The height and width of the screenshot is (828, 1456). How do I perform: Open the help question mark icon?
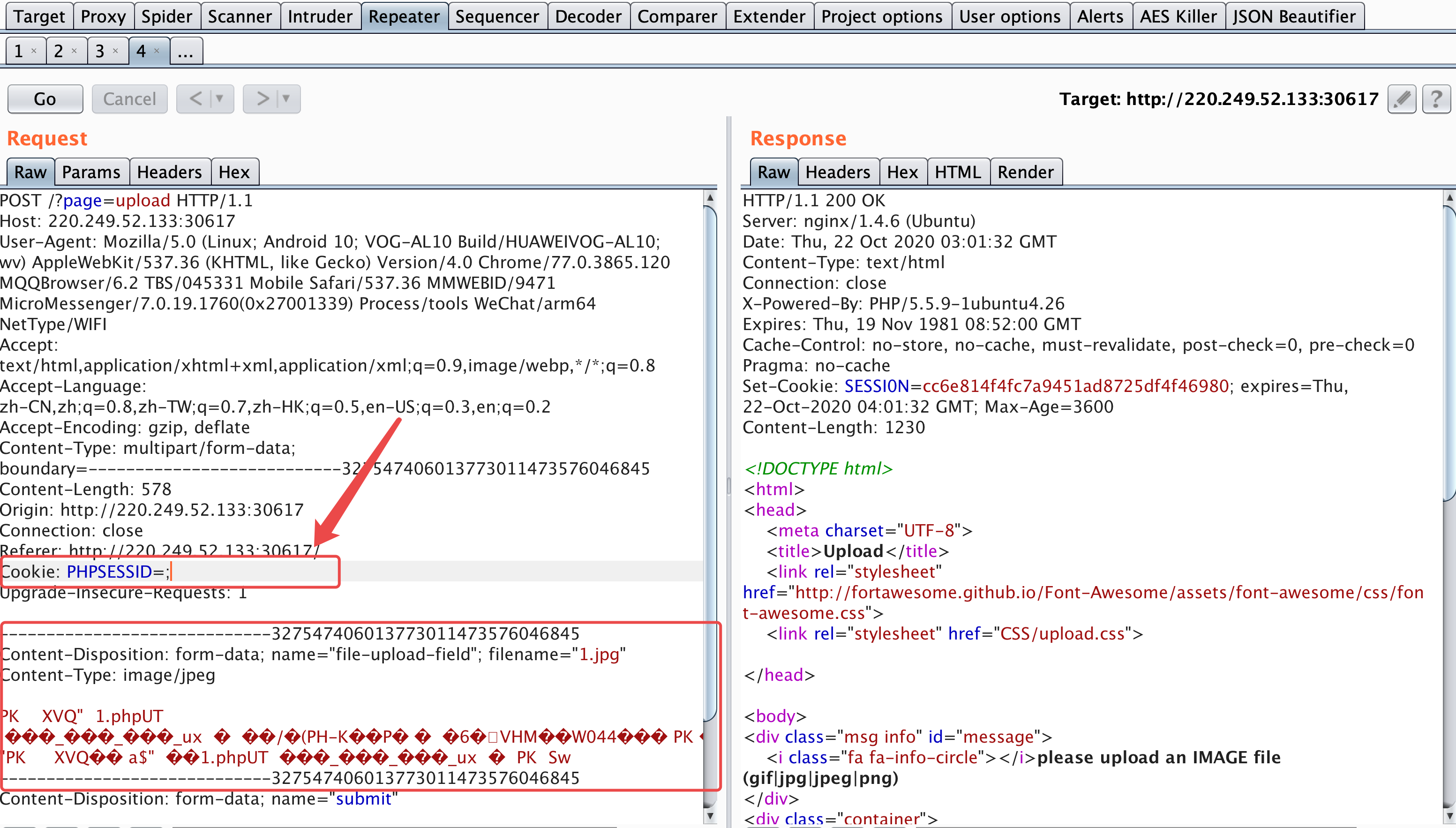[x=1436, y=99]
